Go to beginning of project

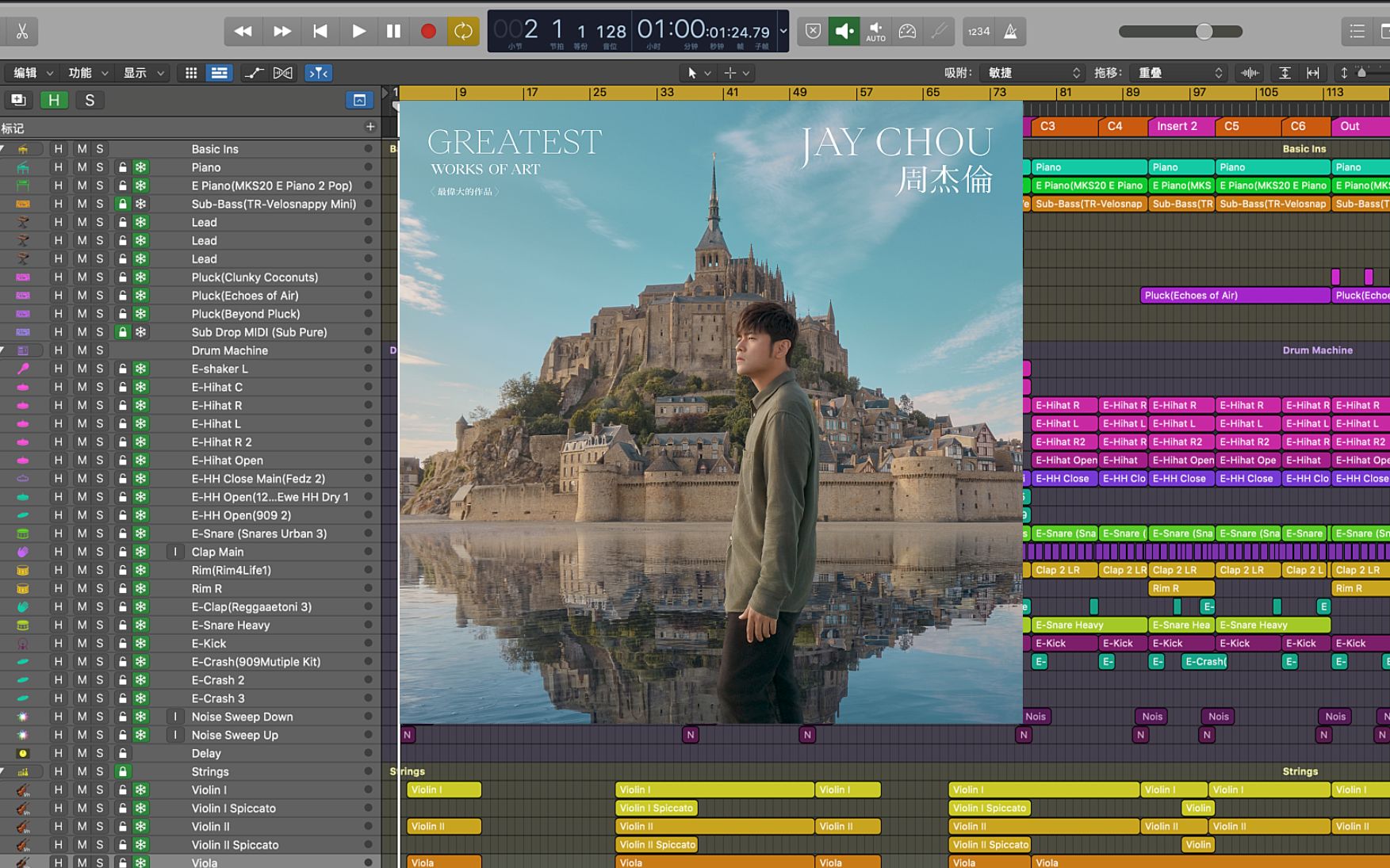pos(320,32)
